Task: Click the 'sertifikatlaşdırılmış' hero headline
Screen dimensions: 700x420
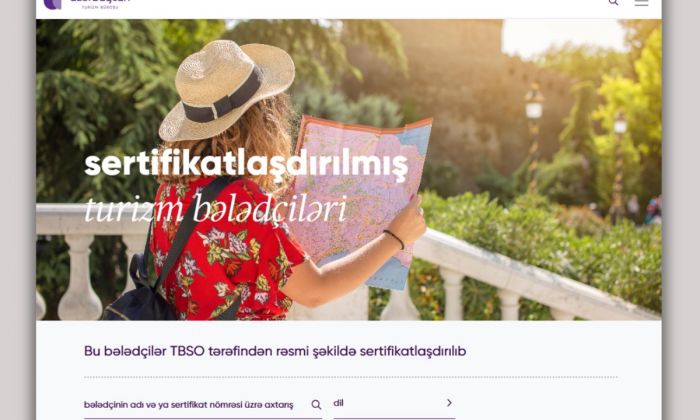Action: [246, 166]
